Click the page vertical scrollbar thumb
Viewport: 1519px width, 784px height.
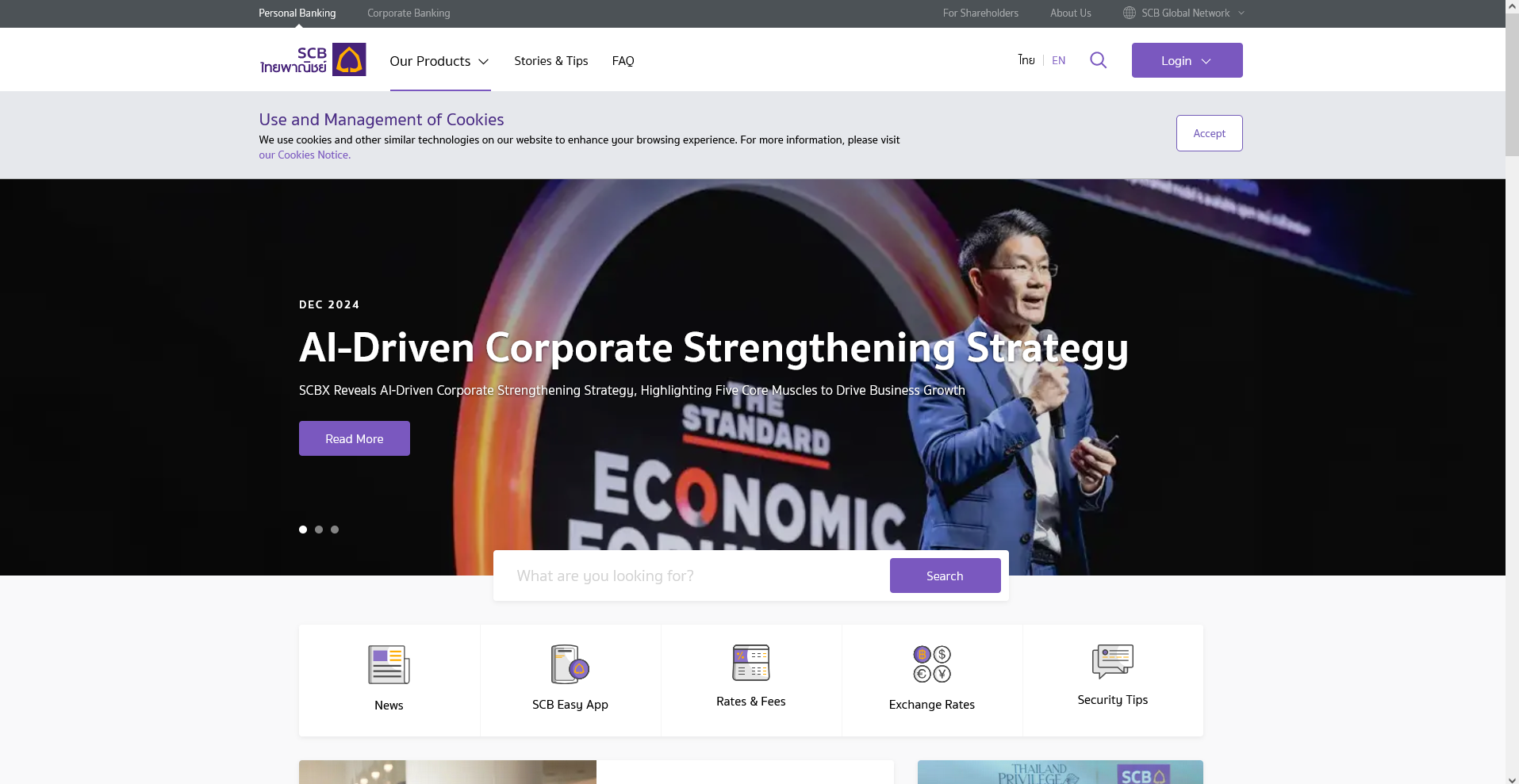tap(1512, 84)
